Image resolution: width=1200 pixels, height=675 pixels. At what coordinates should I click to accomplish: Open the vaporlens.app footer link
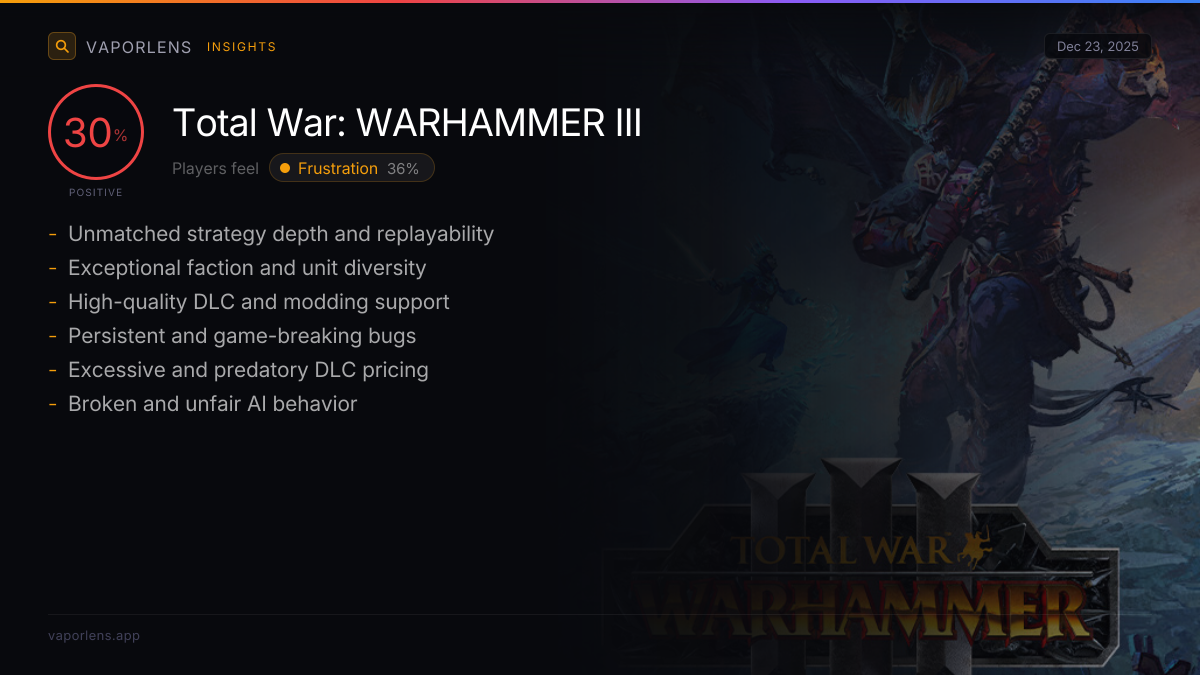94,635
